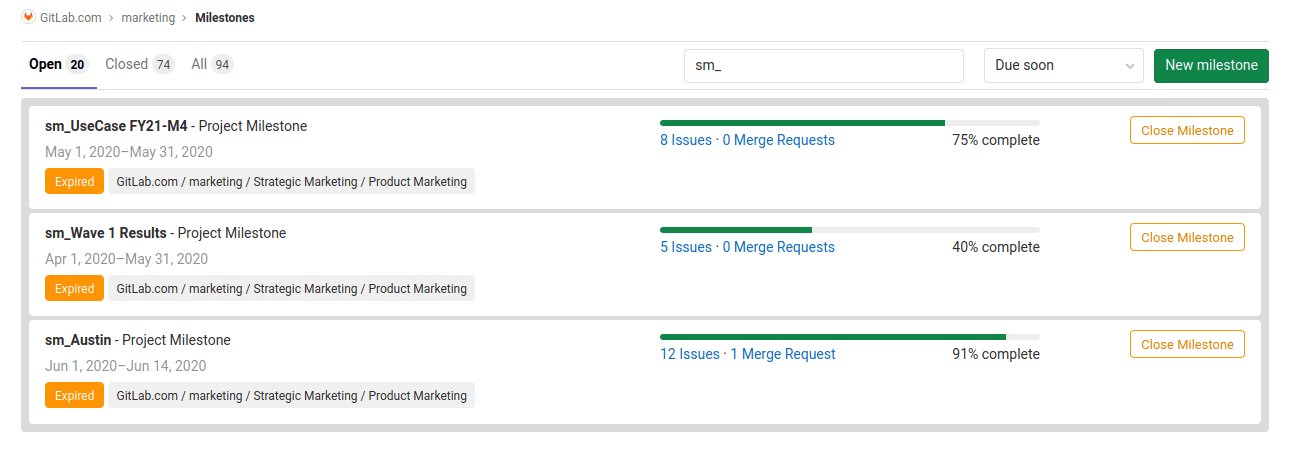View 12 Issues of sm_Austin
Viewport: 1291px width, 449px height.
(x=690, y=354)
